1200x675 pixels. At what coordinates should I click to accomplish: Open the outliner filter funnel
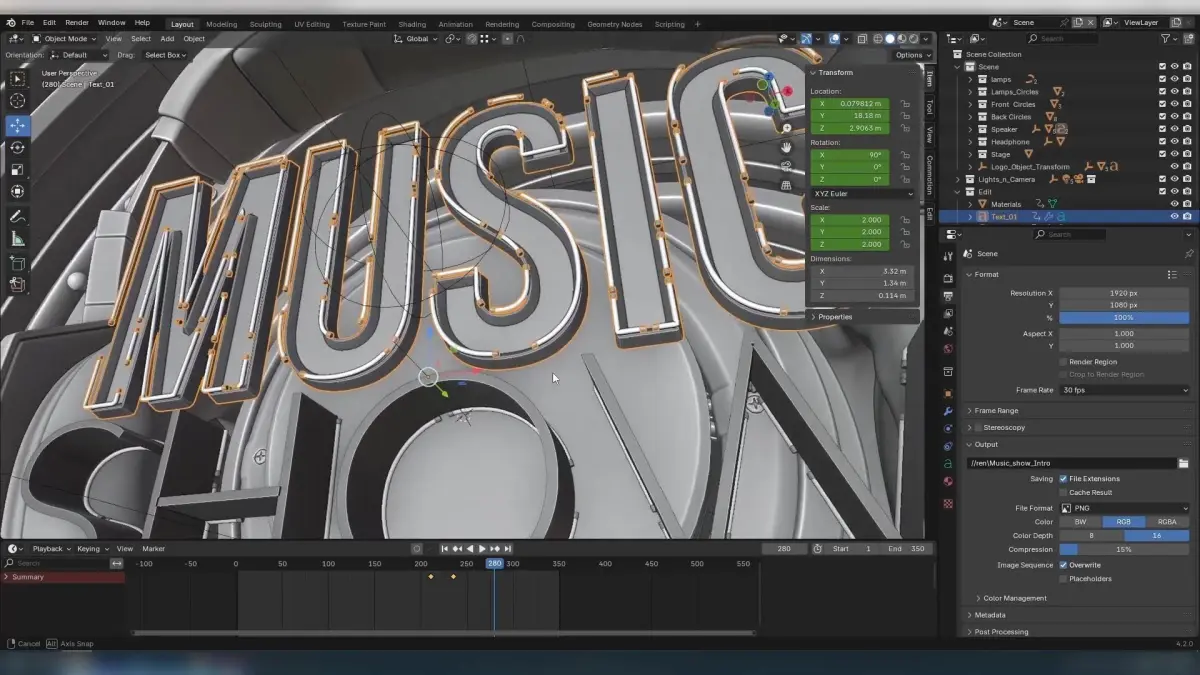tap(1167, 38)
